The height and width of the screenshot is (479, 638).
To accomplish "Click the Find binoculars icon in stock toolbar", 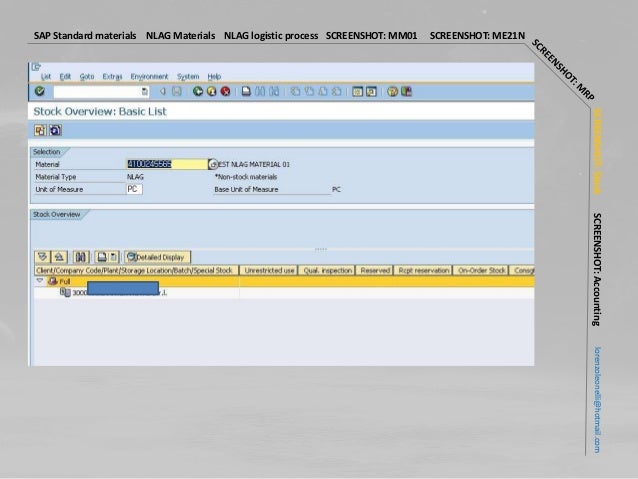I will click(81, 257).
